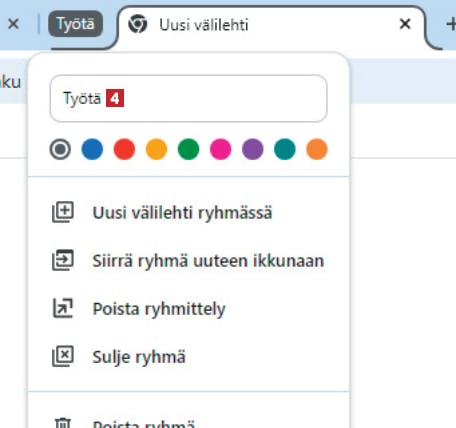This screenshot has width=456, height=428.
Task: Click the new tab in group icon
Action: [x=63, y=212]
